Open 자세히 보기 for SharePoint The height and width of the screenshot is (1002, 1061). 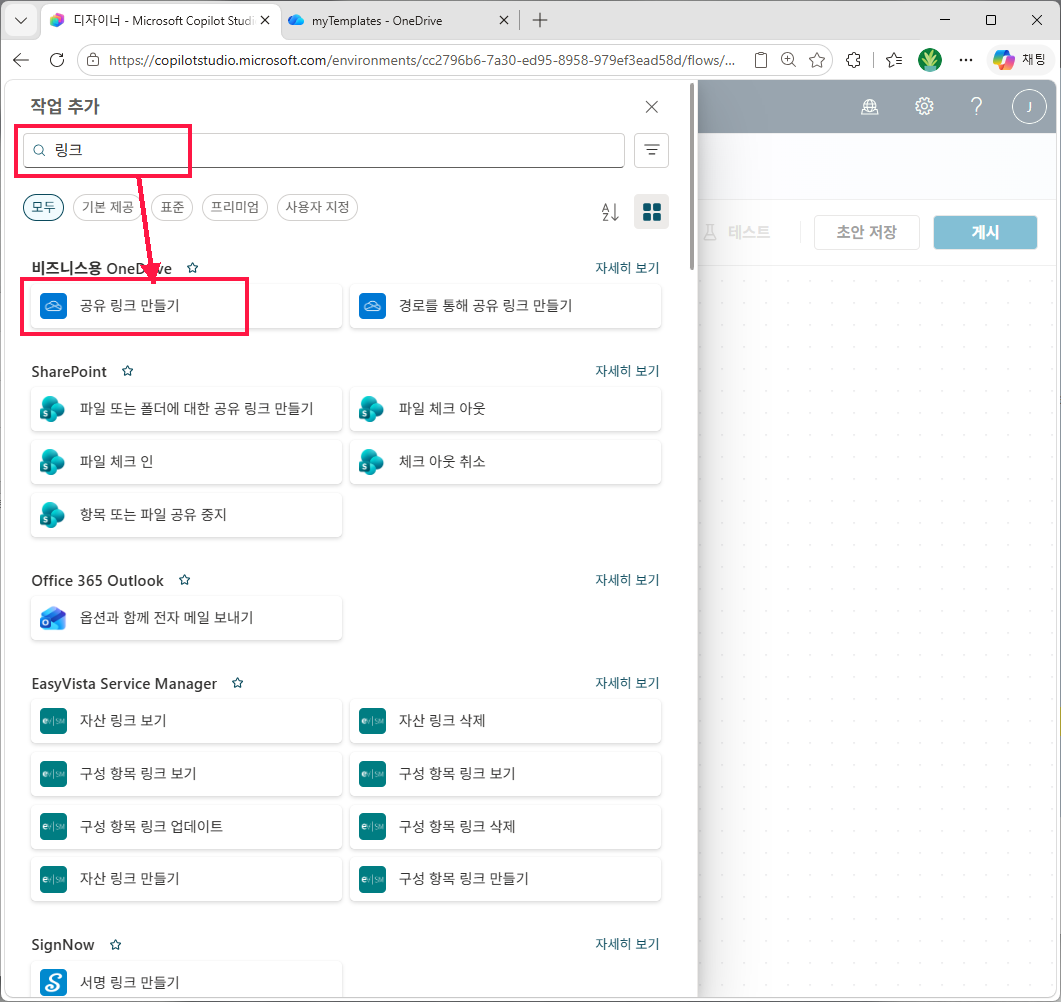[627, 371]
